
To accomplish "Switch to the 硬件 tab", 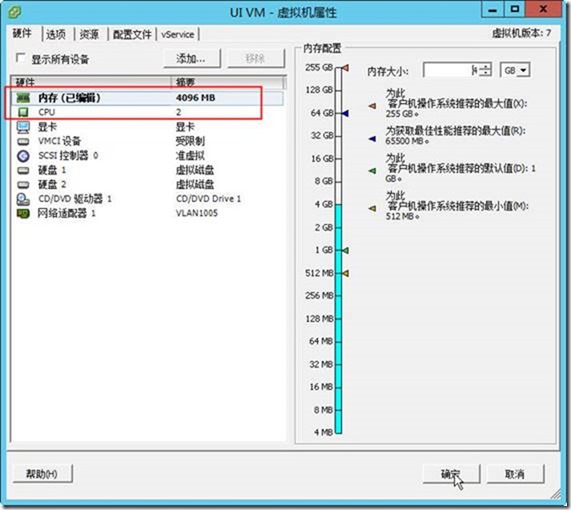I will tap(22, 34).
